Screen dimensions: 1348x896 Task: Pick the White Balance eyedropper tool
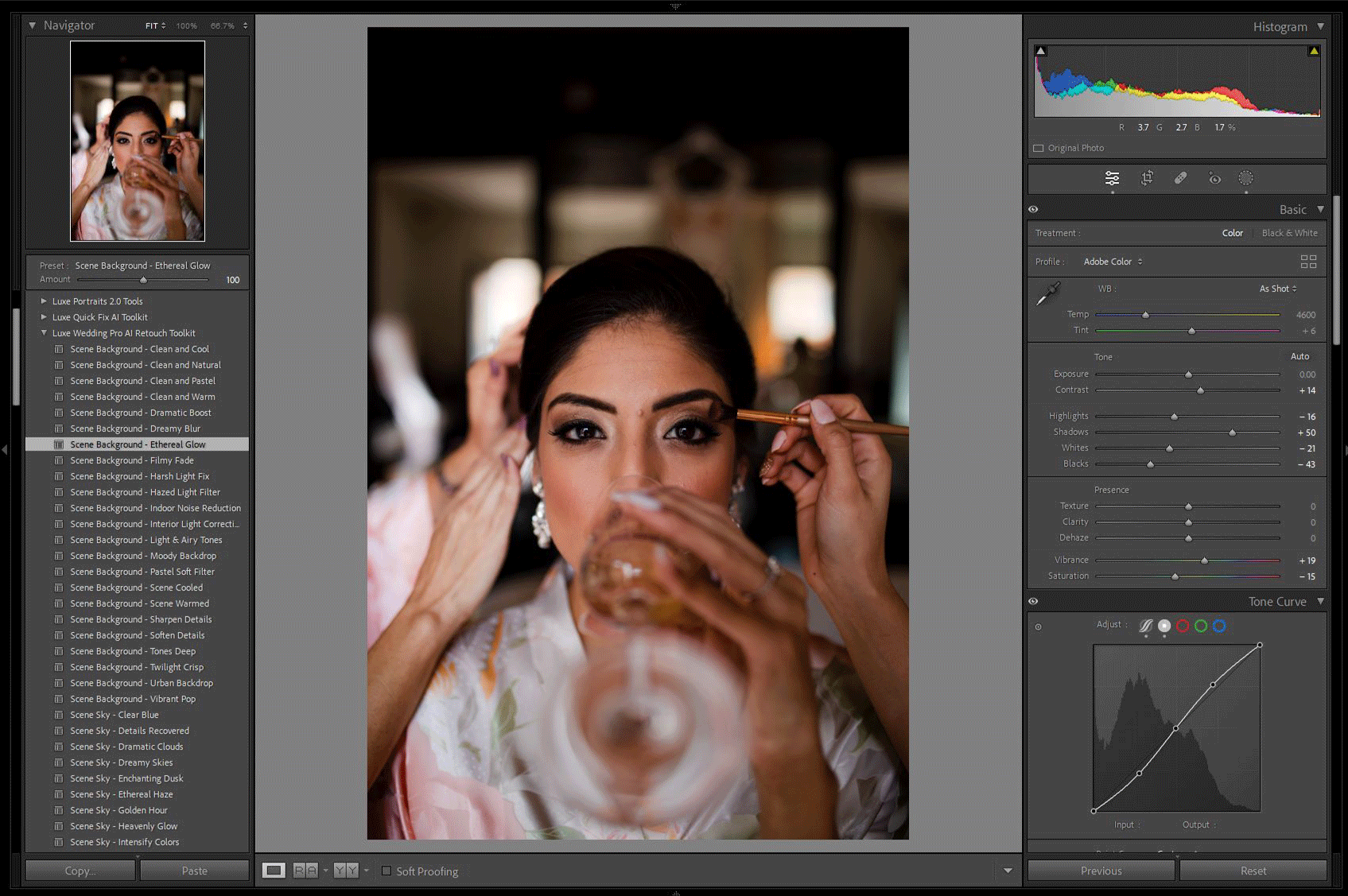[1048, 293]
